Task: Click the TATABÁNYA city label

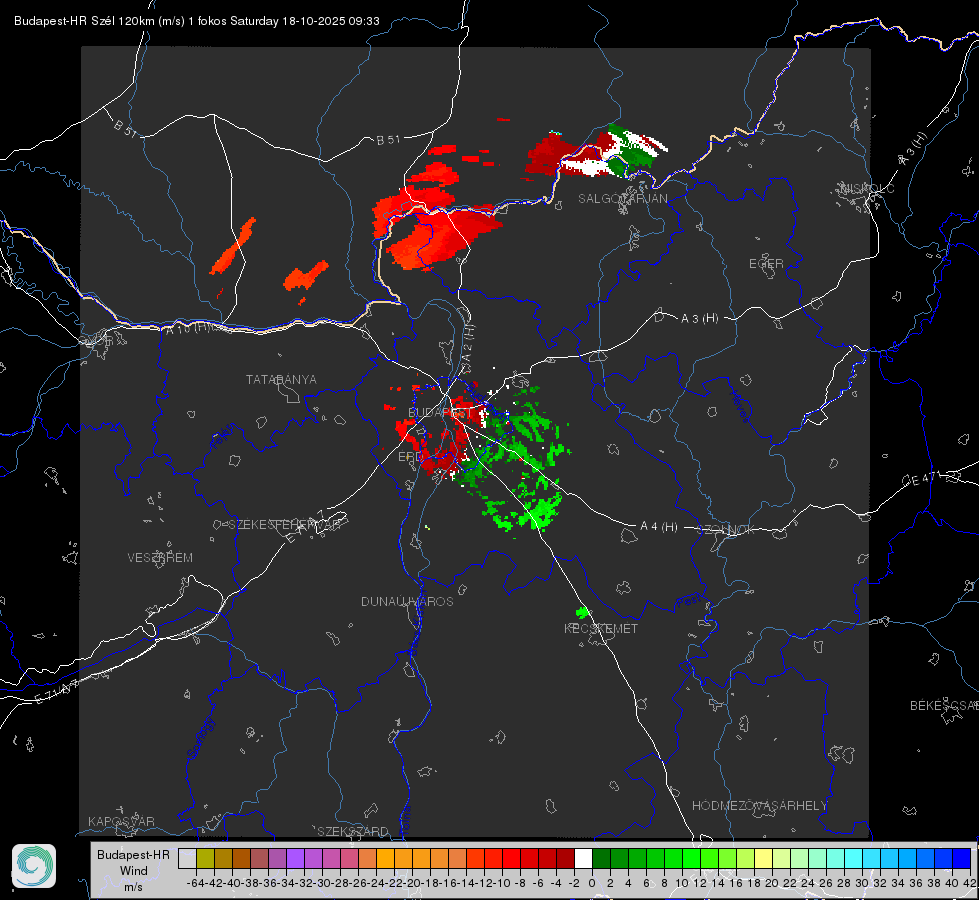Action: click(x=281, y=380)
